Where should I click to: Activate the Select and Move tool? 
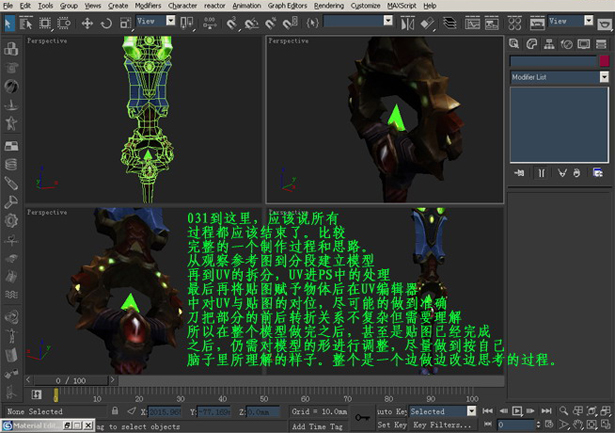pyautogui.click(x=87, y=22)
